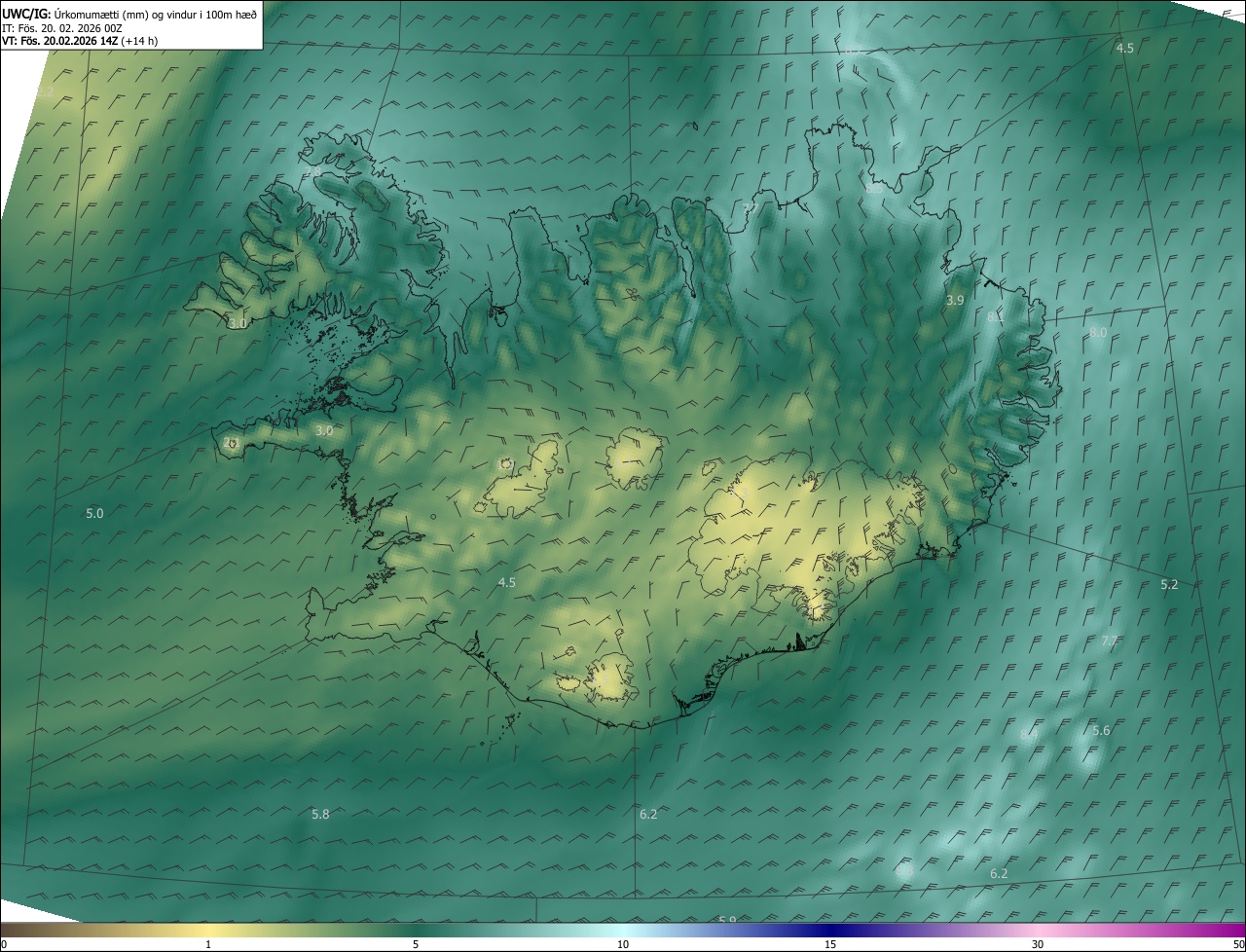Click the 3.0 label near the Snæfellsnes peninsula
This screenshot has width=1246, height=952.
pos(324,430)
